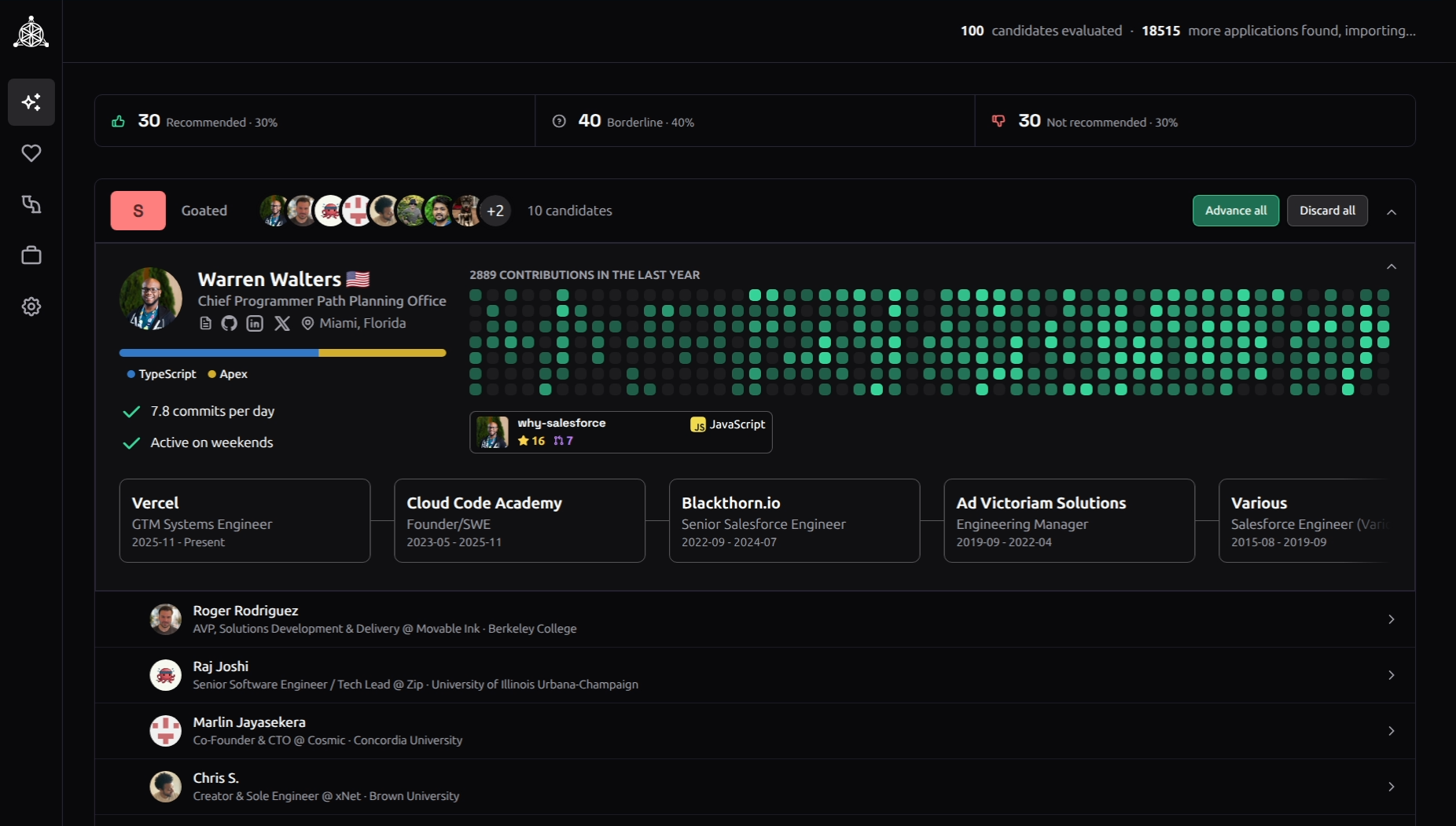
Task: Click '18515 more applications found' status
Action: coord(1278,31)
